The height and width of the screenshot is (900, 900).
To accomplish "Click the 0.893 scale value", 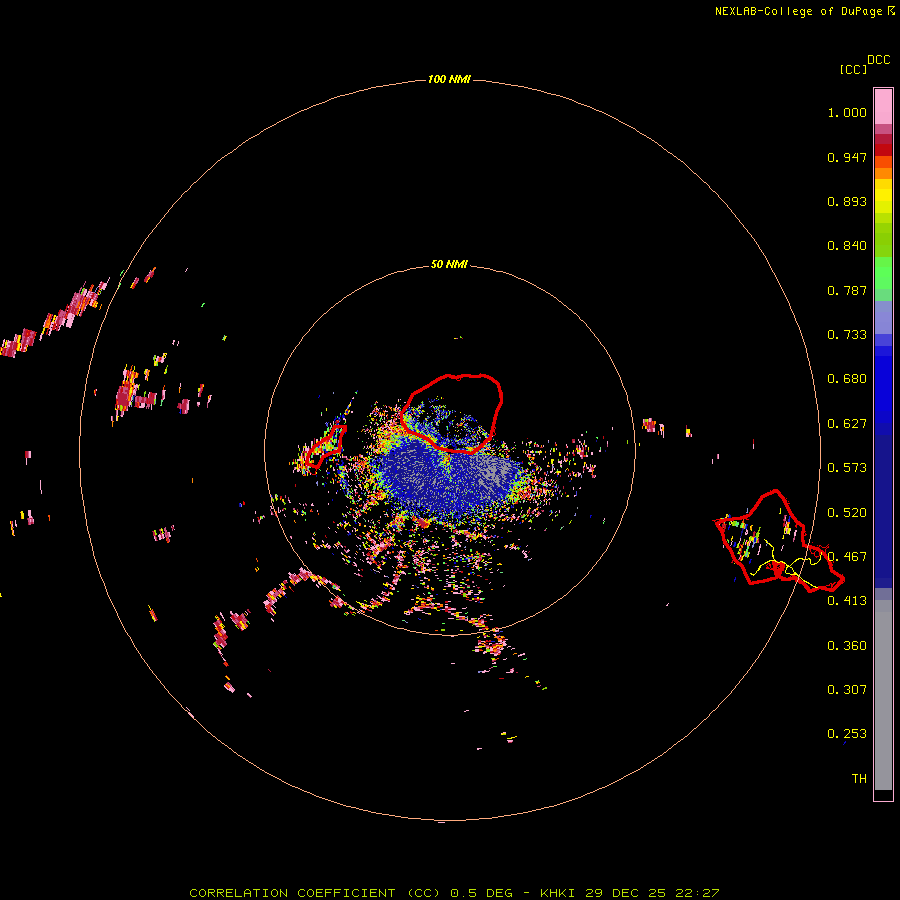I will click(847, 201).
